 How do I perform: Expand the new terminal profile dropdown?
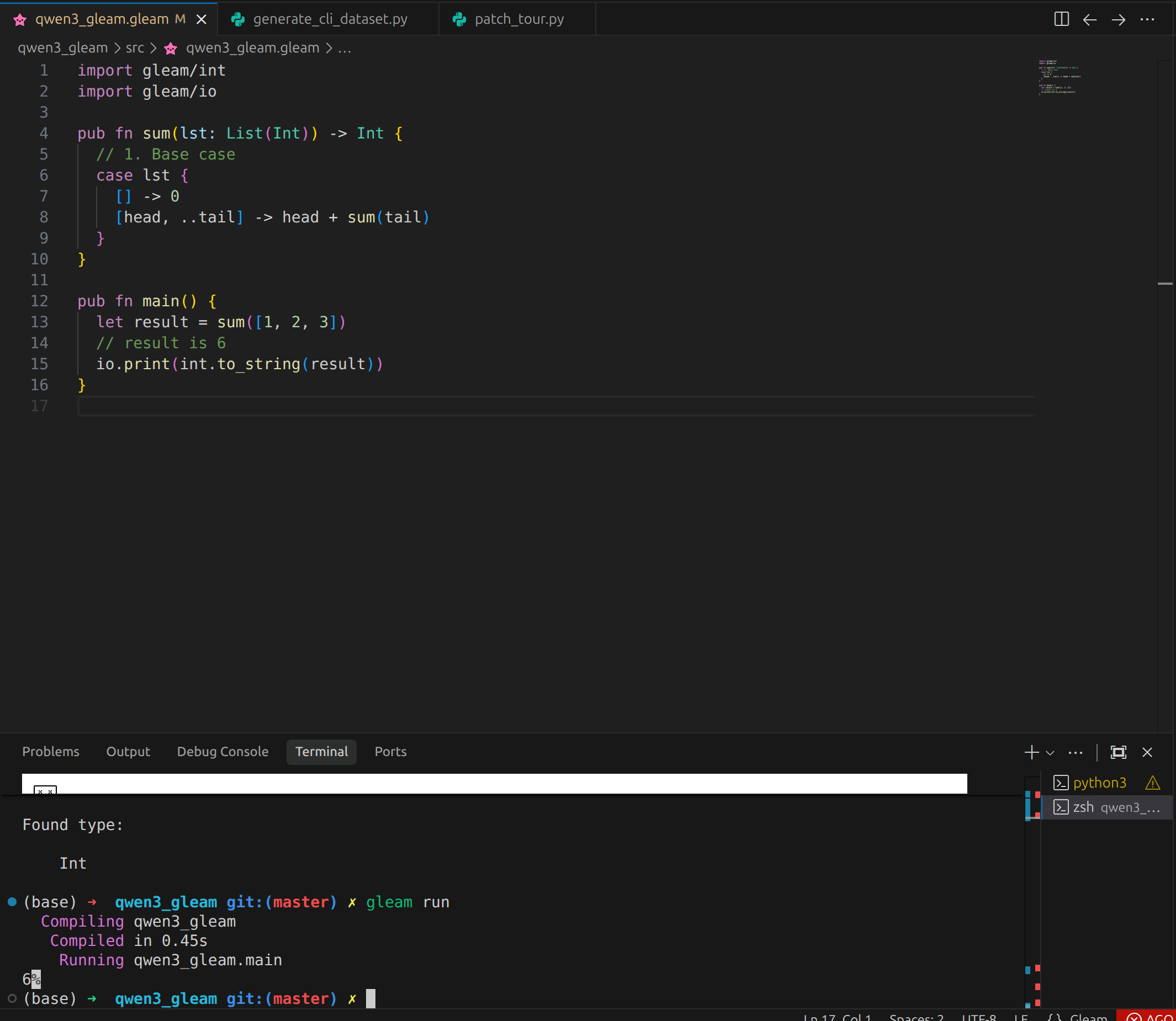(1050, 753)
